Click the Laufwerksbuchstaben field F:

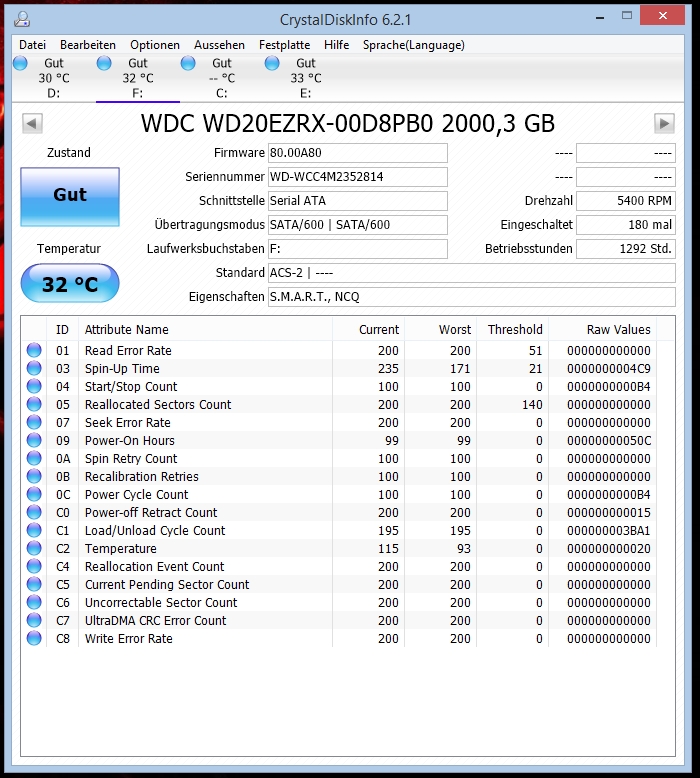358,249
